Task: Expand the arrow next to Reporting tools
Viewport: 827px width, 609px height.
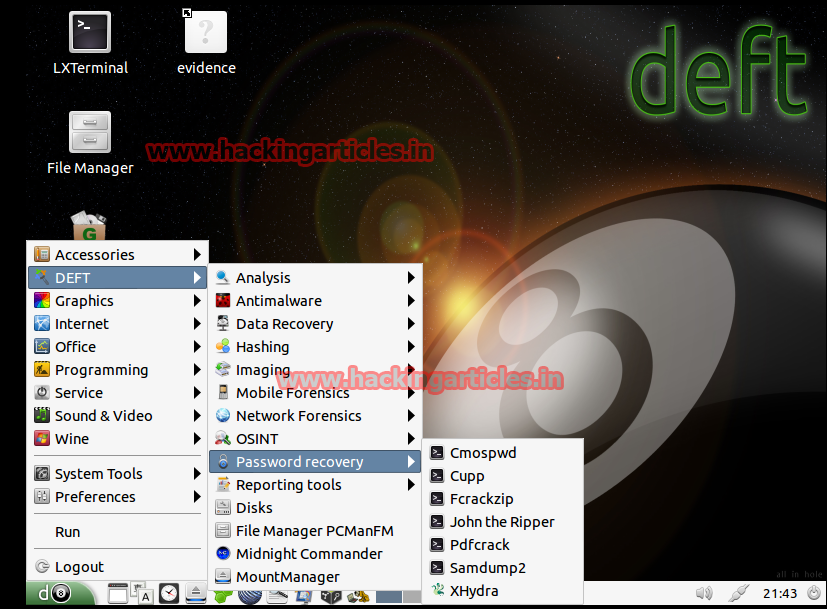Action: pos(411,485)
